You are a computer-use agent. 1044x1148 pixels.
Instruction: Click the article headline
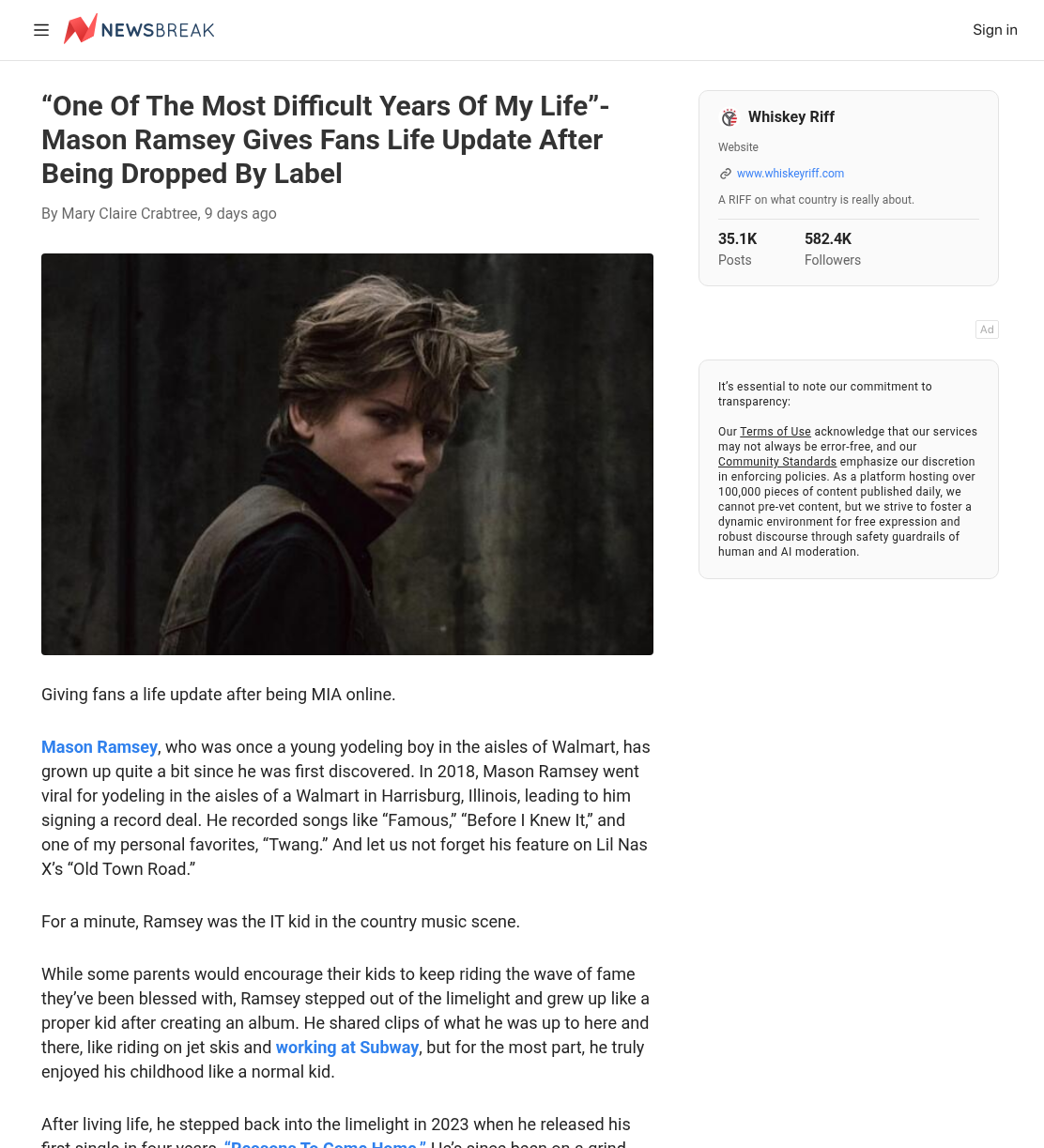pyautogui.click(x=326, y=140)
